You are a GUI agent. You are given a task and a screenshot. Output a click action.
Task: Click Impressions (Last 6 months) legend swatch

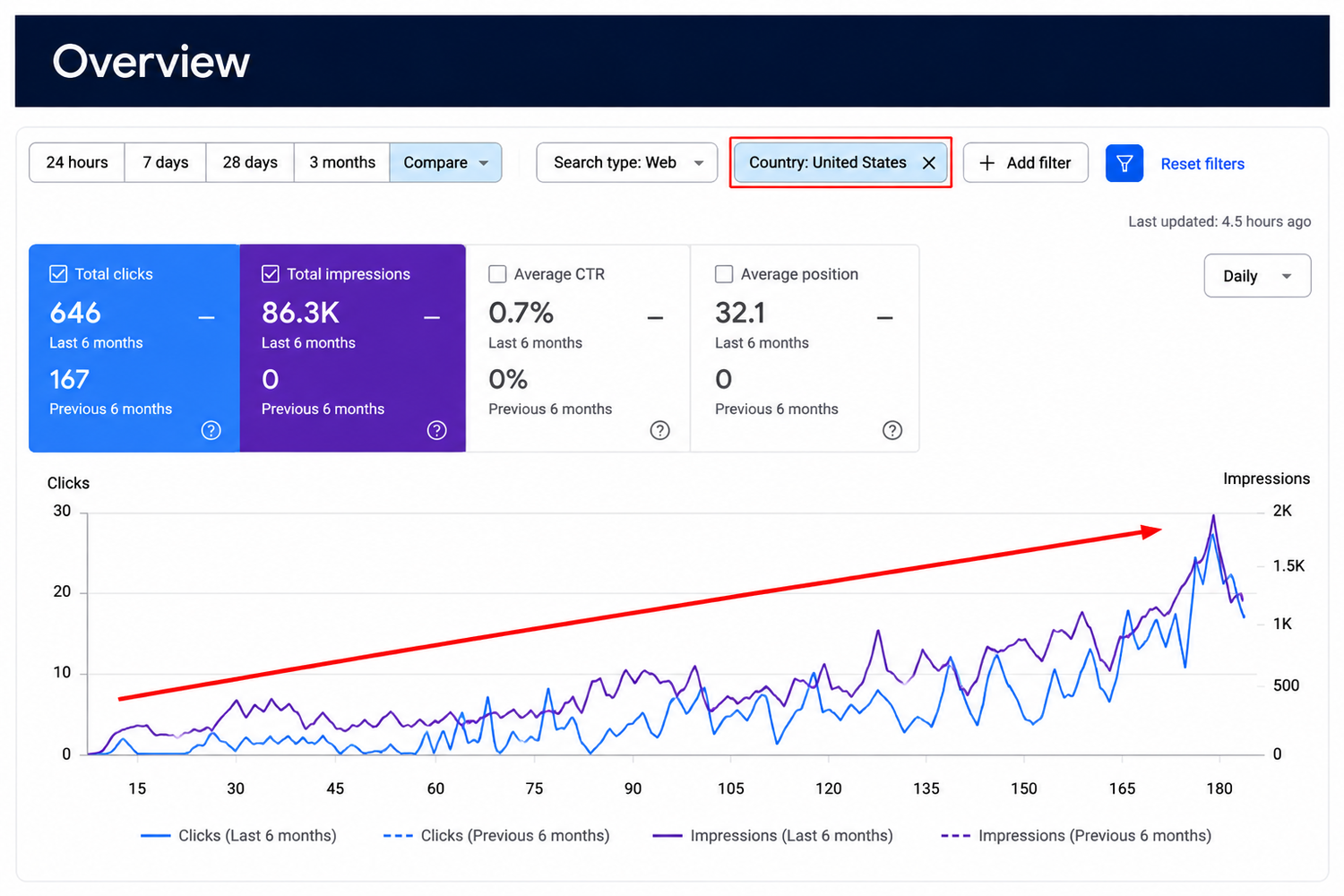pyautogui.click(x=668, y=836)
